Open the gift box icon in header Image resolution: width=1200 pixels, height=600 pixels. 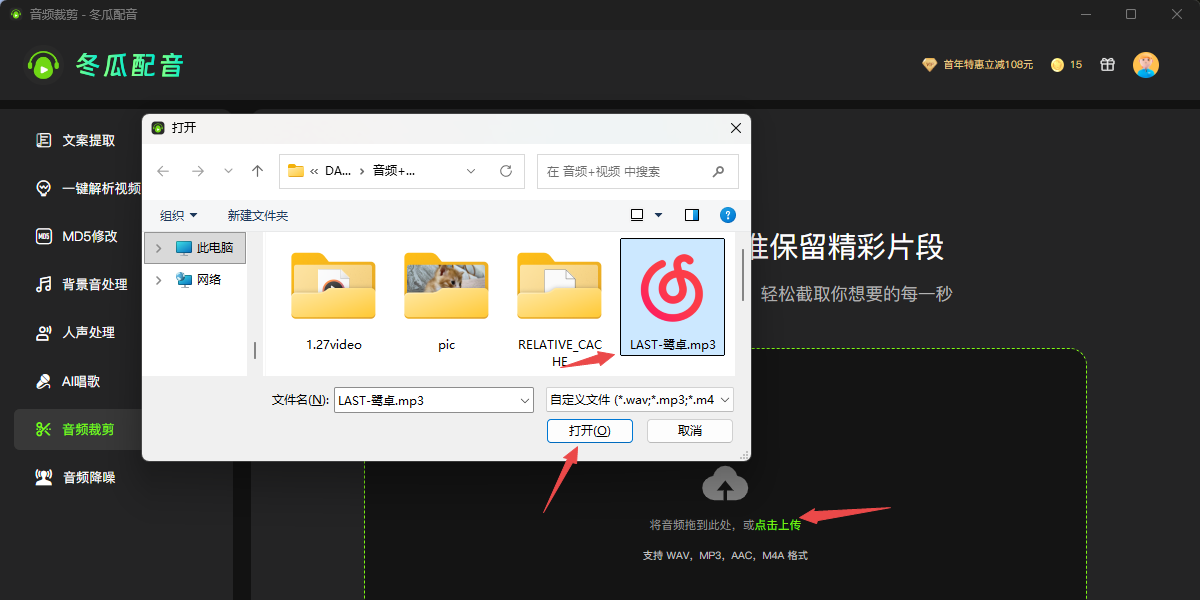click(1107, 64)
